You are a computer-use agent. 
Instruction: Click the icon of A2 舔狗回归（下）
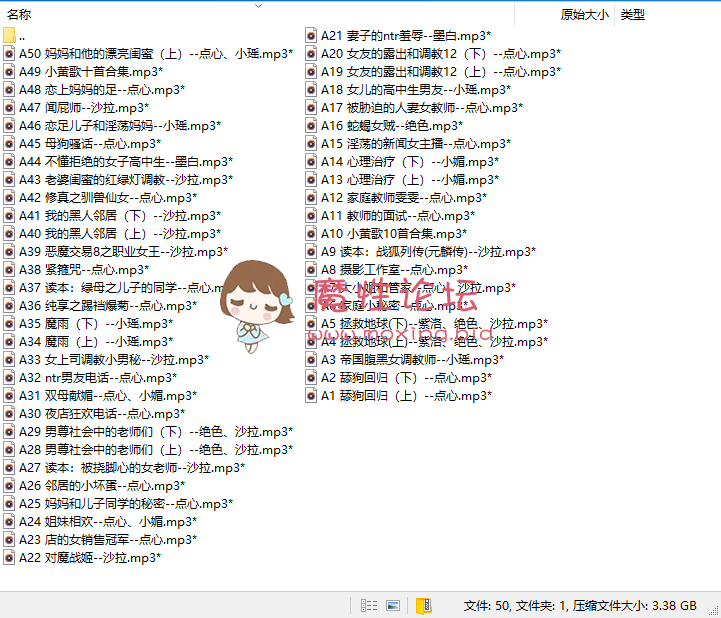pyautogui.click(x=311, y=378)
